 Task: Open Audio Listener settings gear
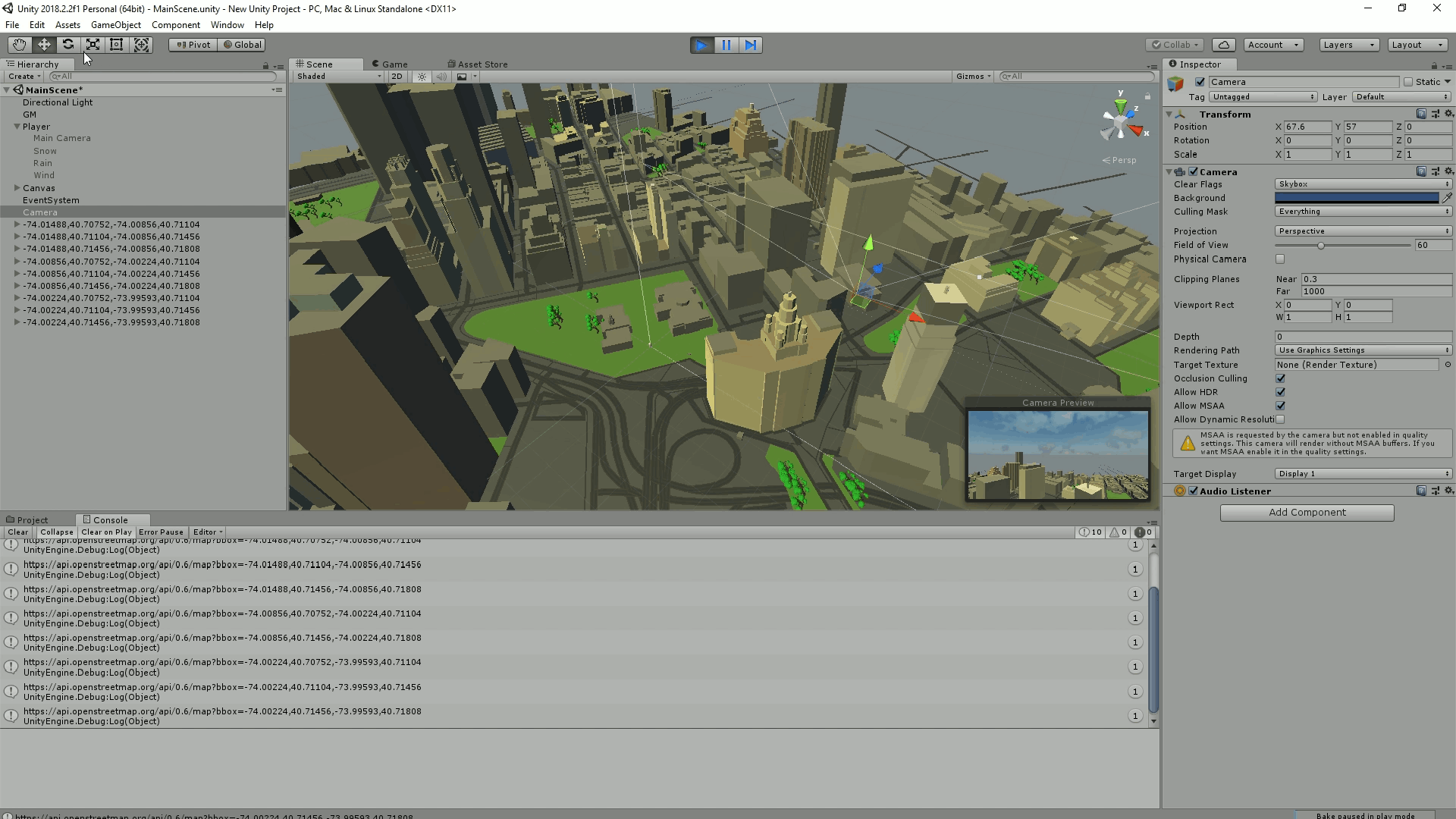[1448, 491]
